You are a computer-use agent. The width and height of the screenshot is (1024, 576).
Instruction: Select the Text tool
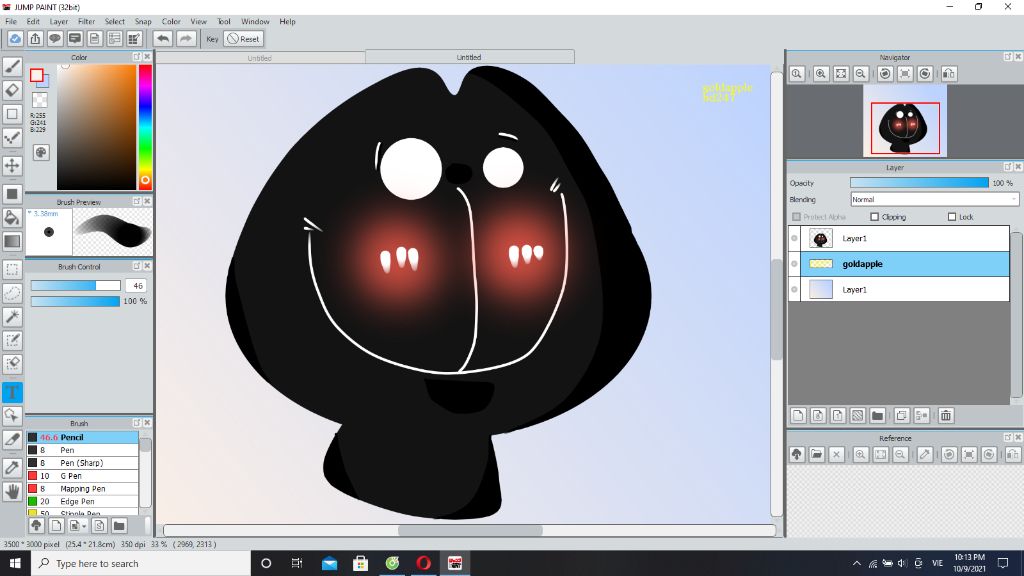point(12,392)
